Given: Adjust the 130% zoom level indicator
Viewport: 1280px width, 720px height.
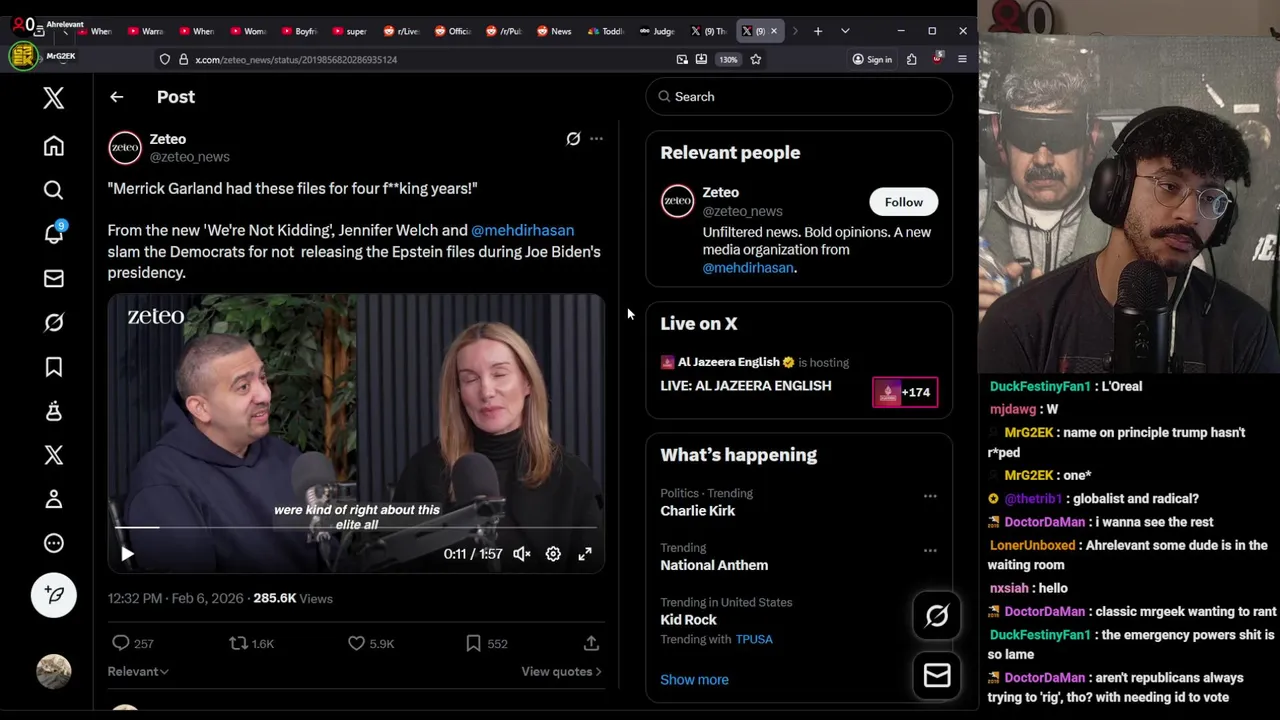Looking at the screenshot, I should coord(728,60).
